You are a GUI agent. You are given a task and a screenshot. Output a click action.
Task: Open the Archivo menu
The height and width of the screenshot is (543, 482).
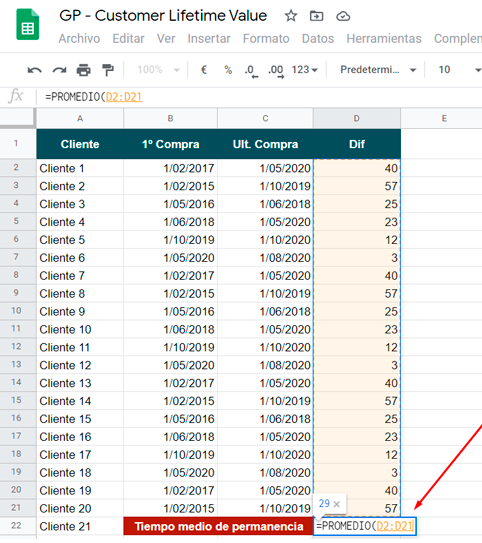[x=79, y=38]
